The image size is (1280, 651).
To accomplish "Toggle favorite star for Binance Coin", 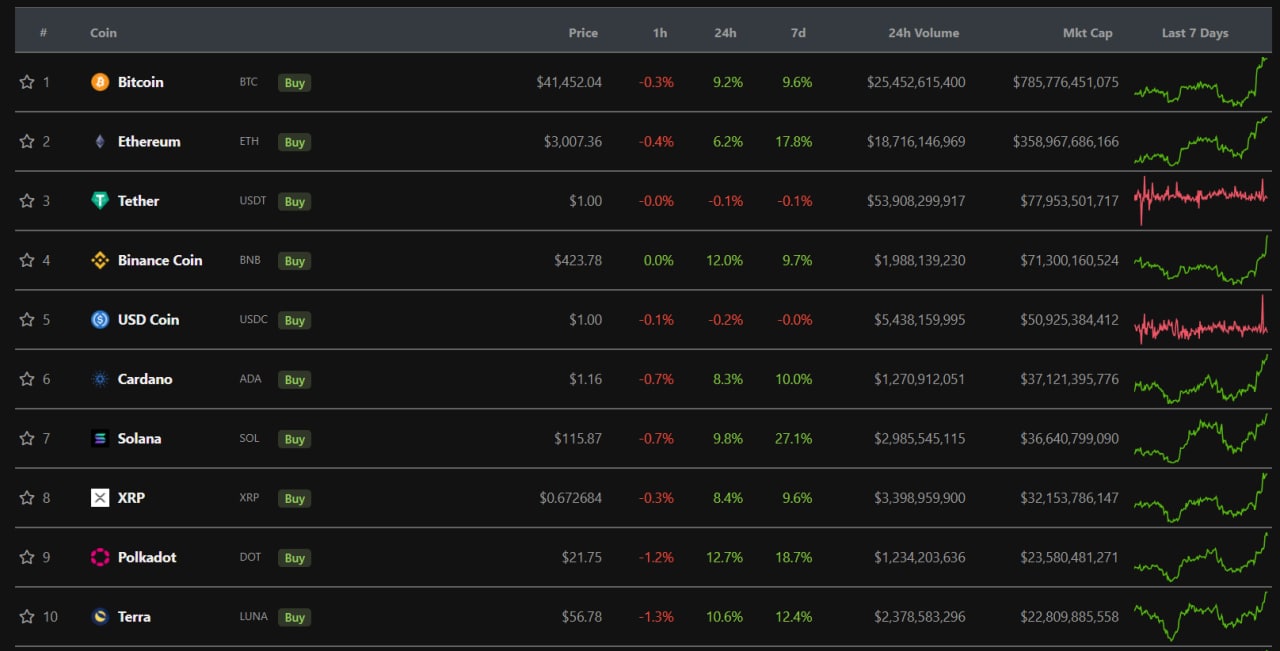I will [x=27, y=260].
